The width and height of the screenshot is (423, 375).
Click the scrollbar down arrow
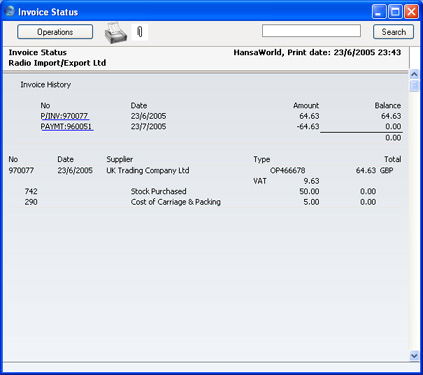[x=414, y=356]
